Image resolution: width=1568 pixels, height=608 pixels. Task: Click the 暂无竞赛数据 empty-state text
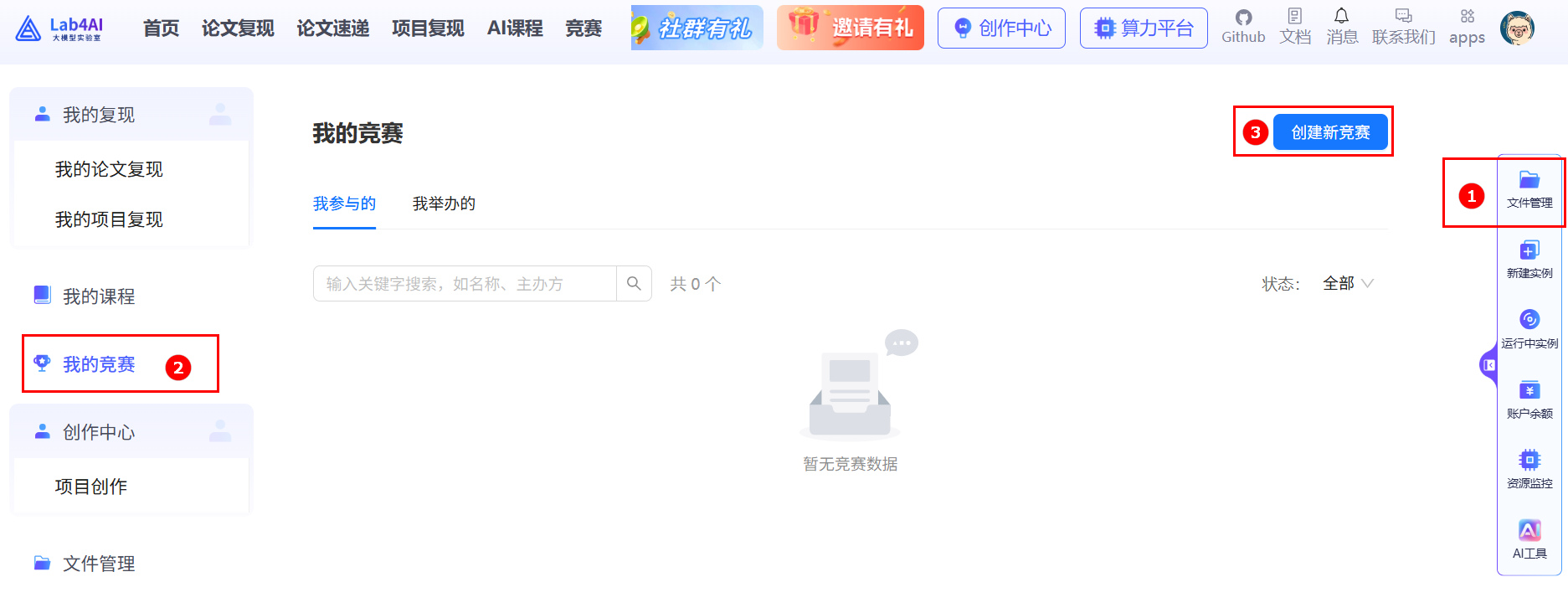point(851,464)
